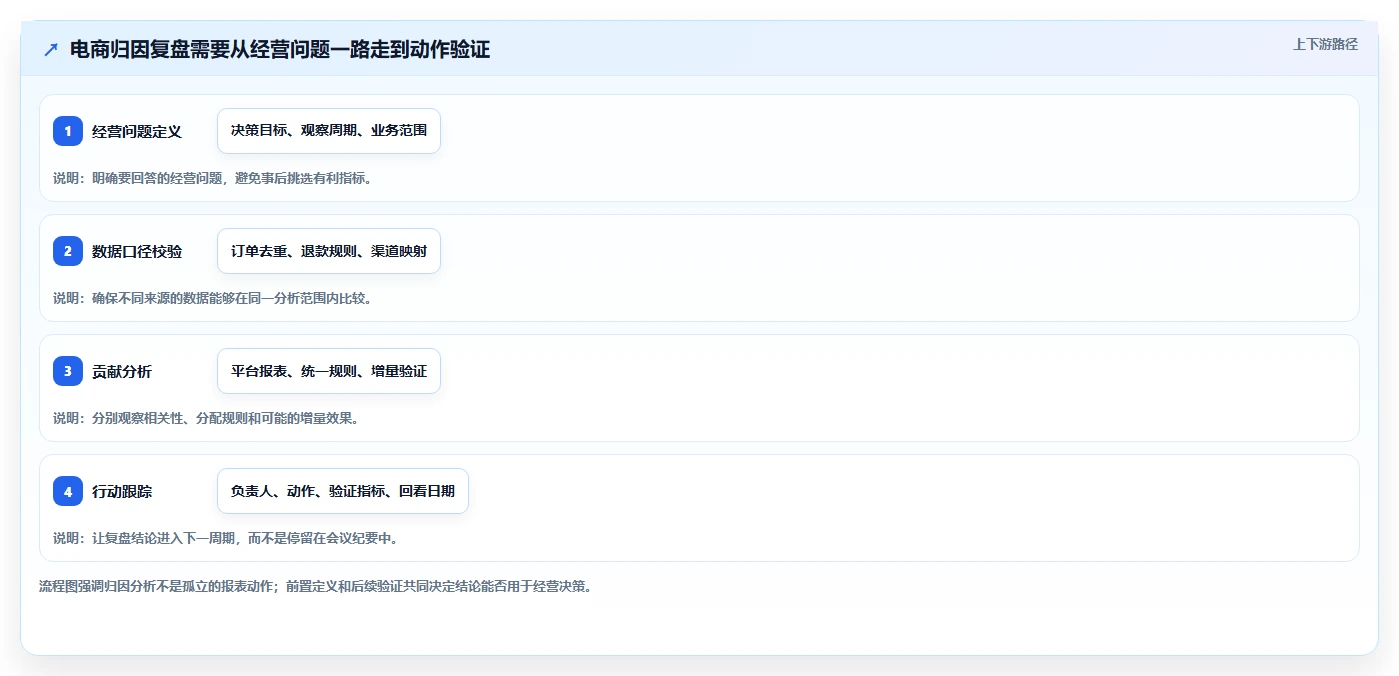Click the step 1 number badge
The width and height of the screenshot is (1399, 676).
coord(68,131)
